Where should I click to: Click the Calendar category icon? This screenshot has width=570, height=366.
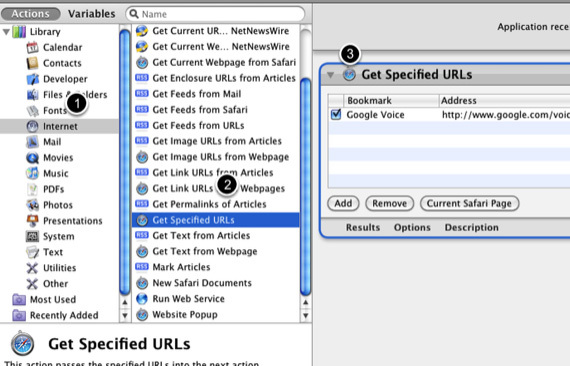(32, 47)
